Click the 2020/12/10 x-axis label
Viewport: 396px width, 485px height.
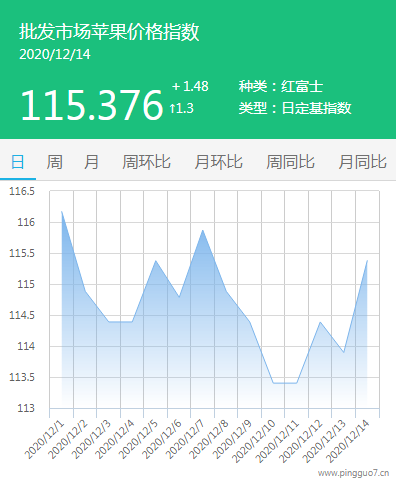[254, 441]
